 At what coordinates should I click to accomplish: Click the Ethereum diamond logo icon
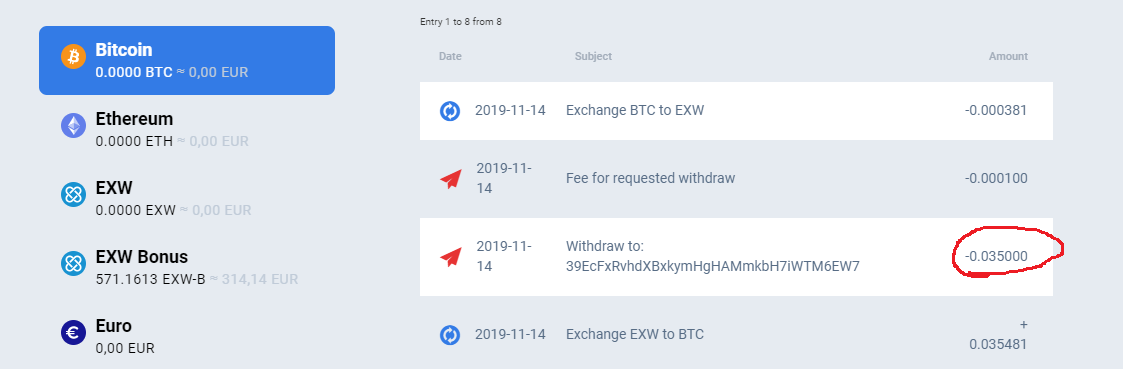tap(73, 125)
